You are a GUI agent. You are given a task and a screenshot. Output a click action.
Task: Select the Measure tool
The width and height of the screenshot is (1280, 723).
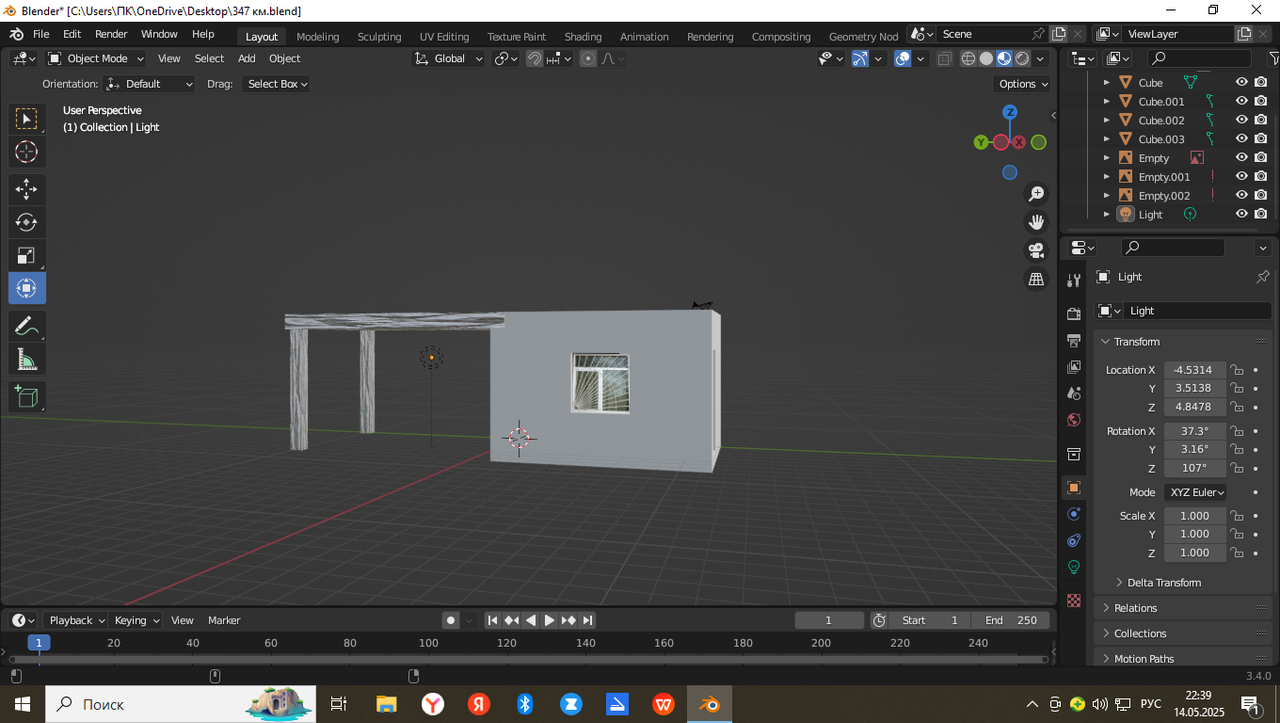26,360
